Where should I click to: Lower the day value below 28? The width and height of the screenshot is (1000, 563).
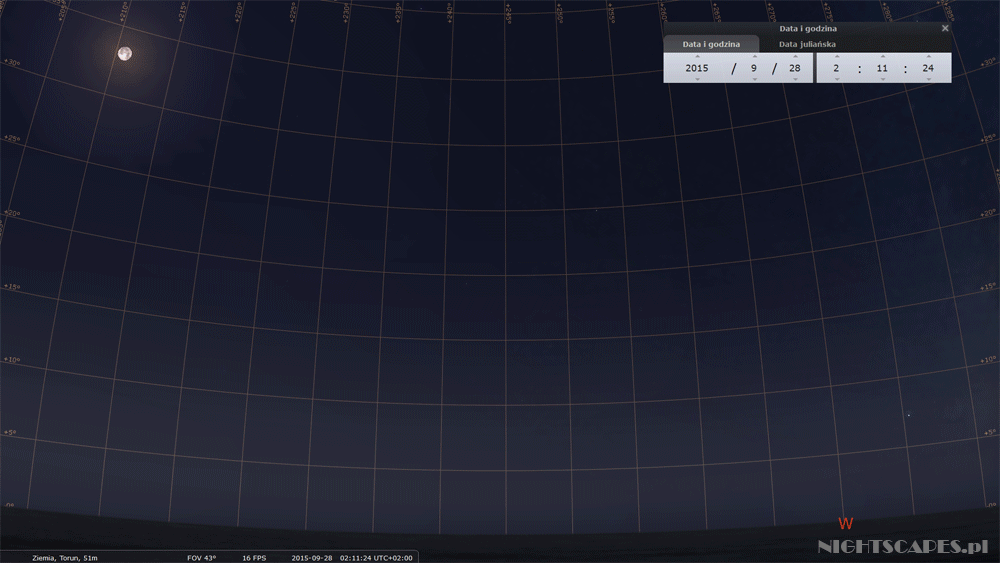795,79
